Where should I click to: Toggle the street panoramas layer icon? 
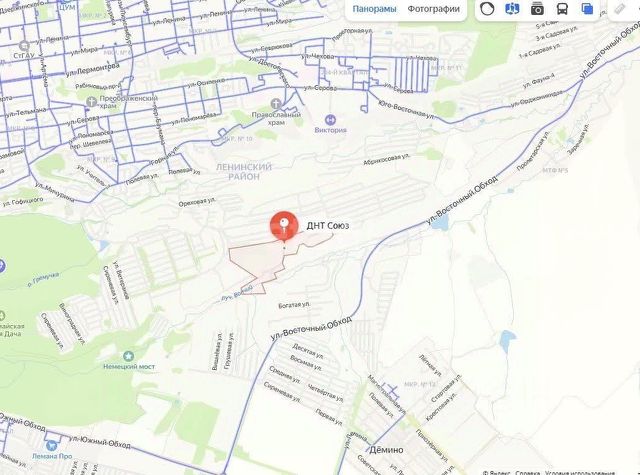click(512, 9)
